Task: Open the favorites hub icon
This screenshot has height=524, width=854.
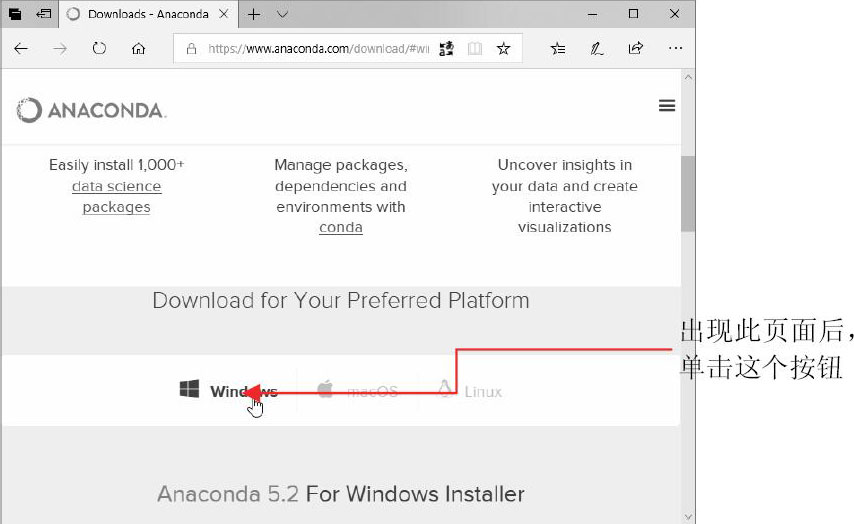Action: click(x=558, y=49)
